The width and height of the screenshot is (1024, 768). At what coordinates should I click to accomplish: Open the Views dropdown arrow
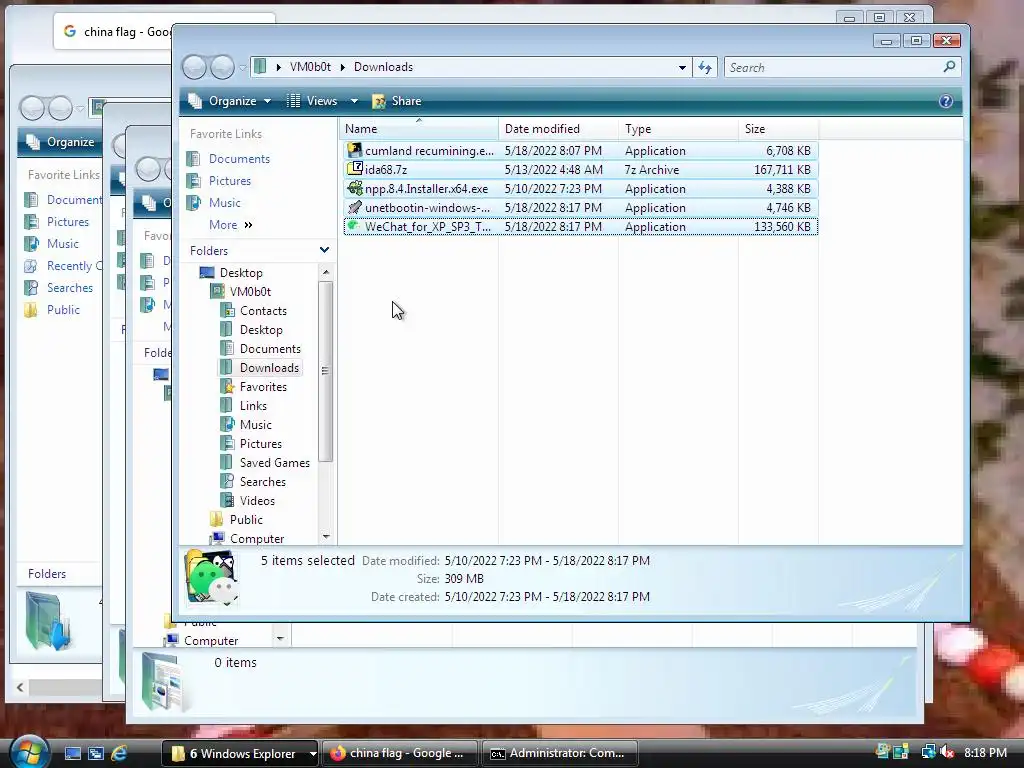tap(354, 101)
